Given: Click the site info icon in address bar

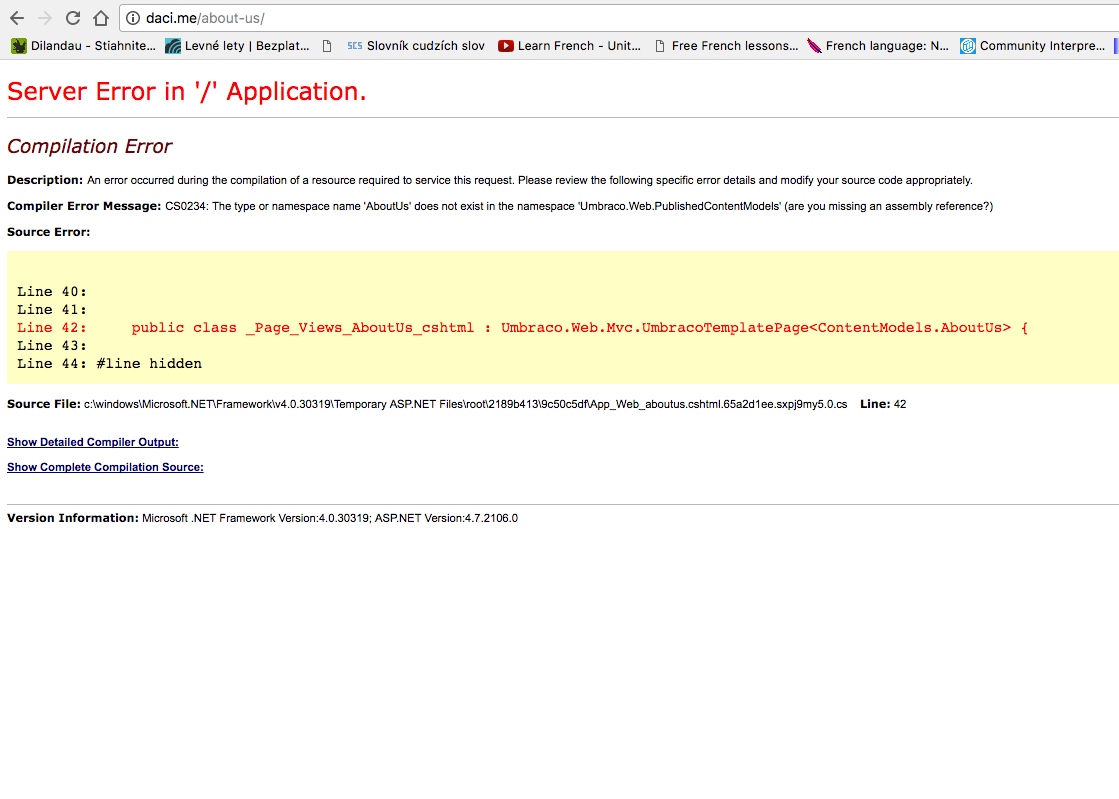Looking at the screenshot, I should tap(133, 18).
